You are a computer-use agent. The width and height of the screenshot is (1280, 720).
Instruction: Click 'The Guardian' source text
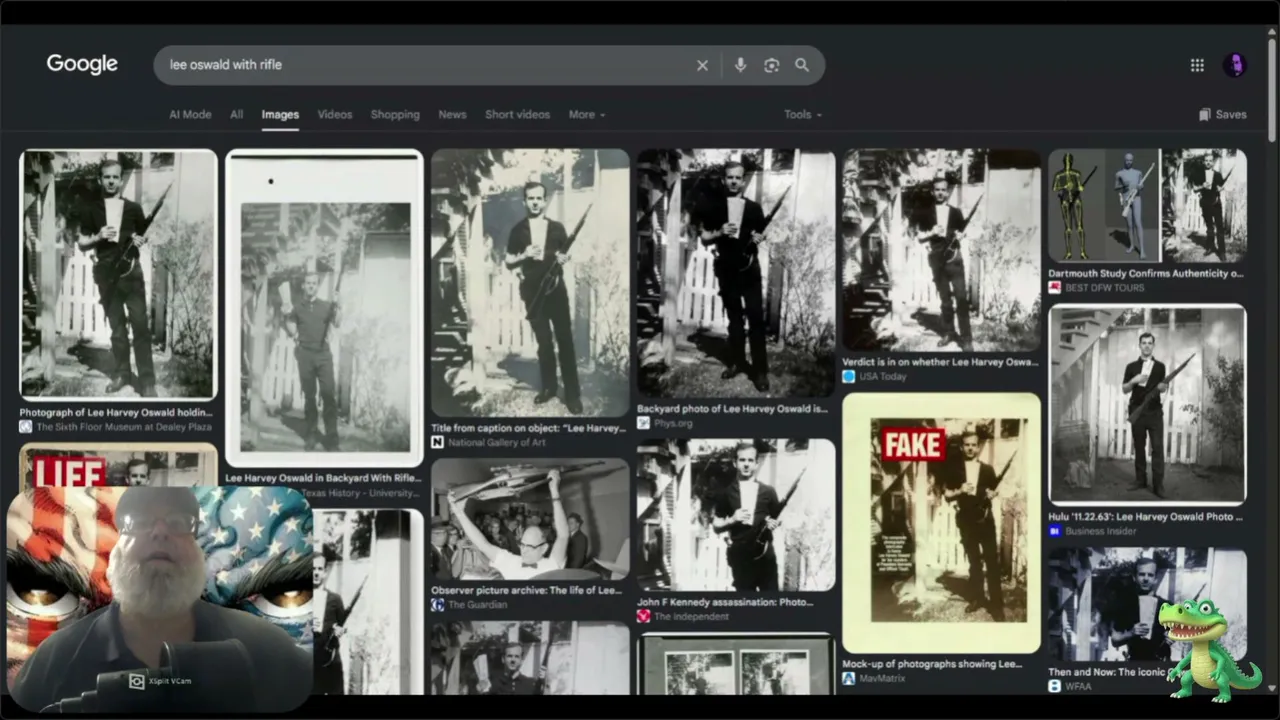click(477, 605)
